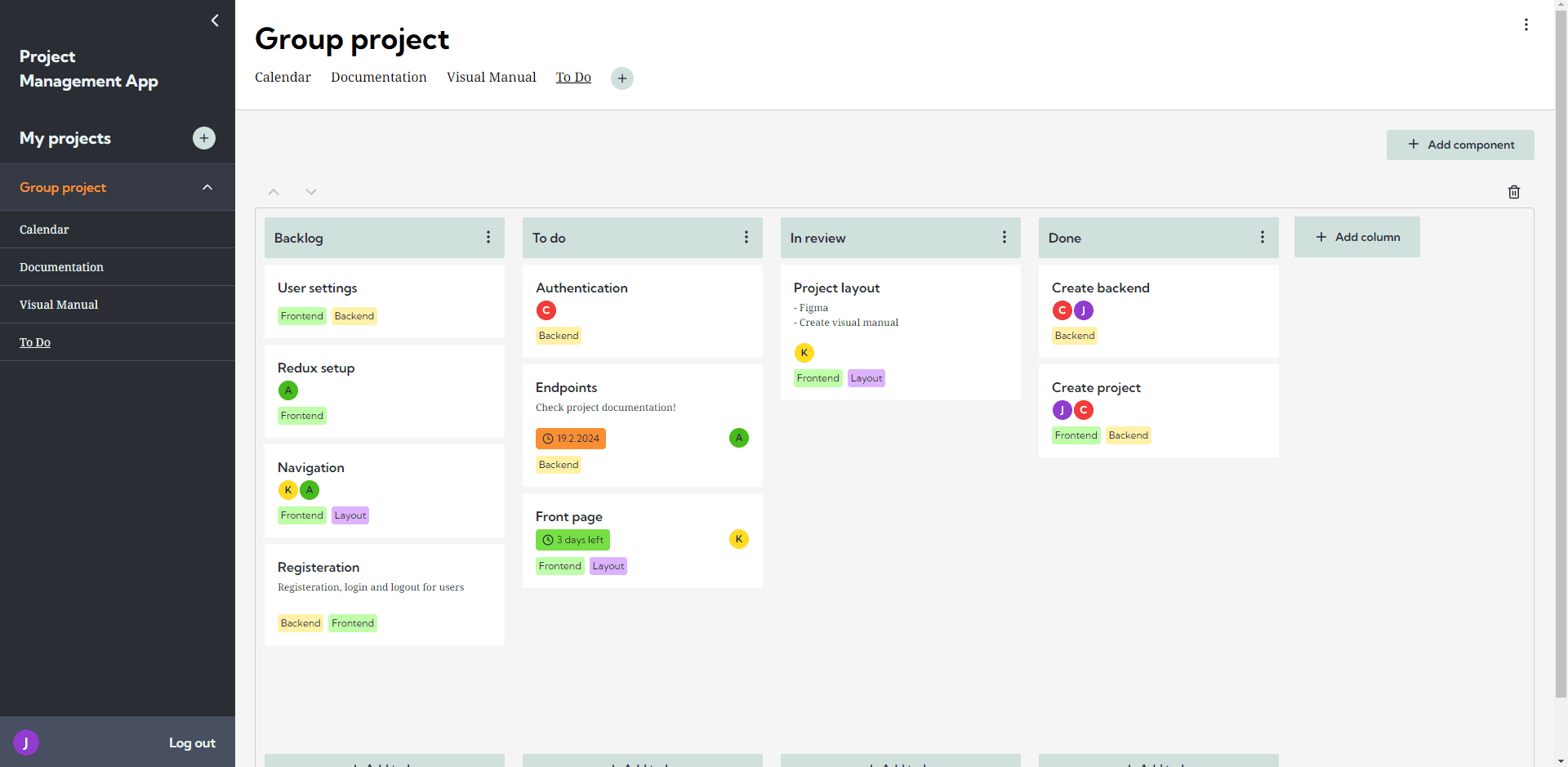Collapse Group project in the sidebar
1568x767 pixels.
pyautogui.click(x=207, y=186)
